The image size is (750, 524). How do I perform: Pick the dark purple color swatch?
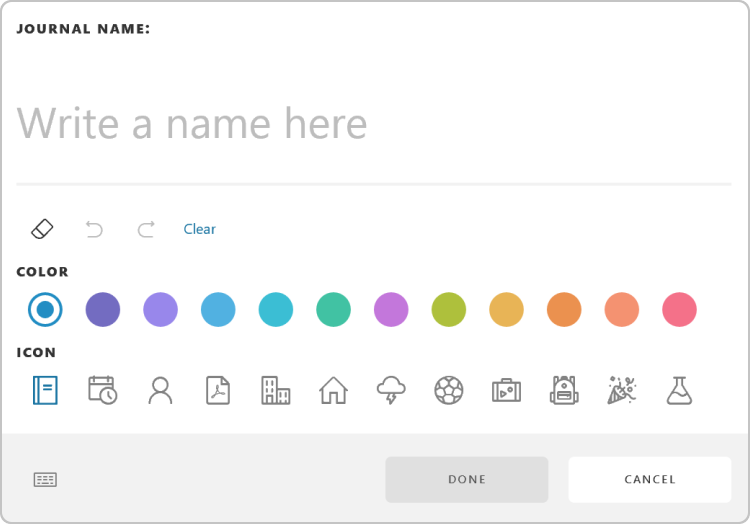click(103, 310)
